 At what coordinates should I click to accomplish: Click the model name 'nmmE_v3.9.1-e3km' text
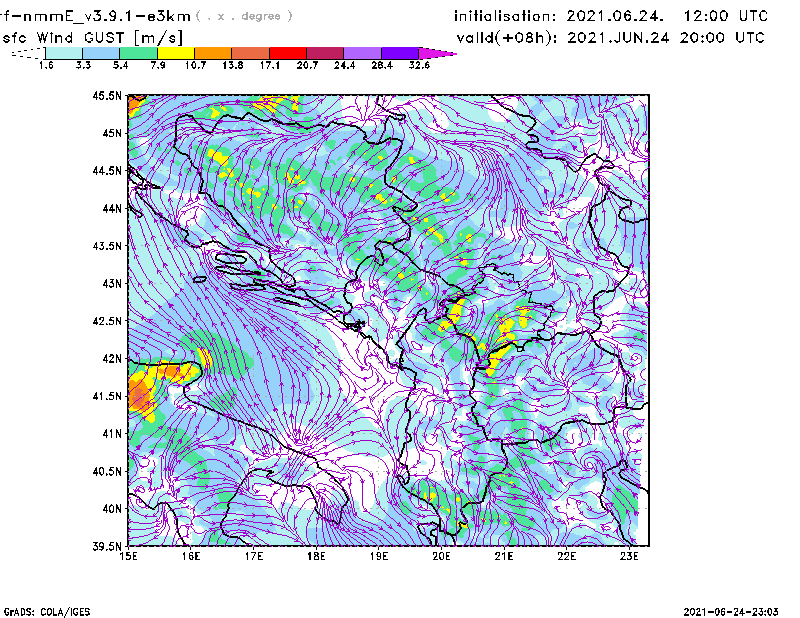coord(107,16)
